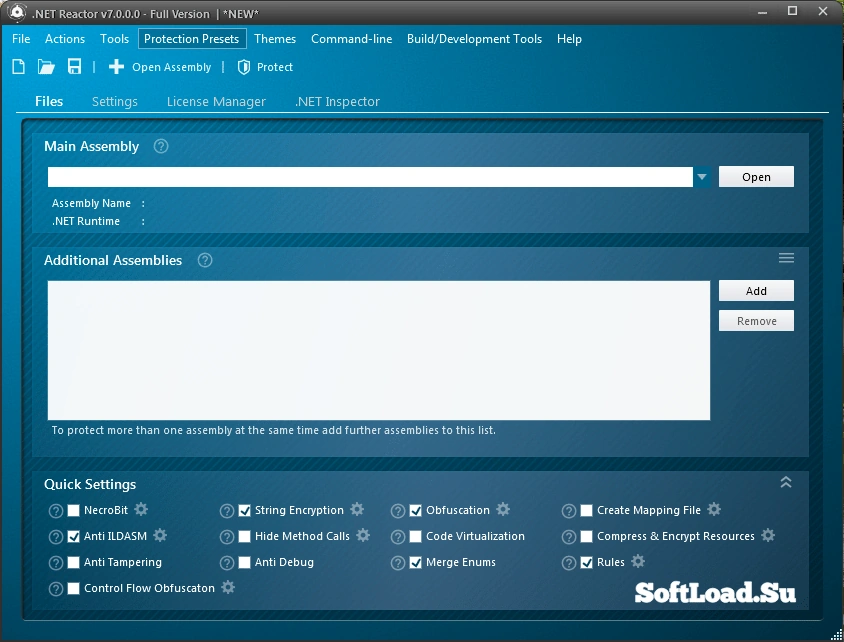Open the Main Assembly help icon
Image resolution: width=844 pixels, height=642 pixels.
click(161, 146)
